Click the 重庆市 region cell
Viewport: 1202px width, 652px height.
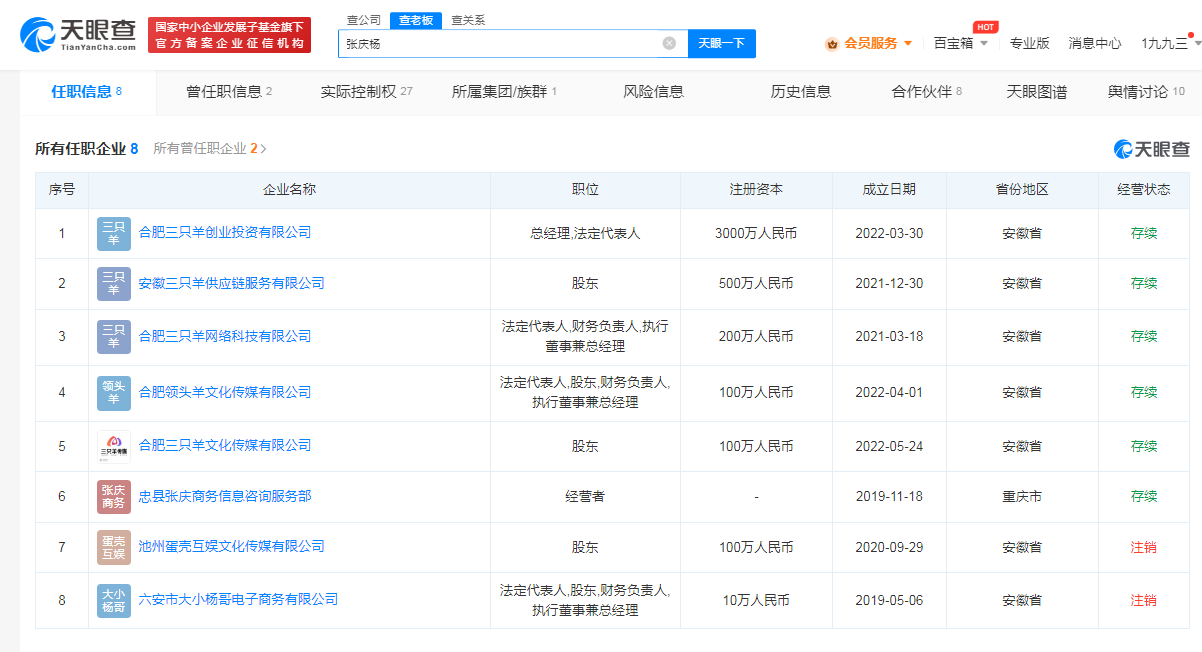click(x=1022, y=496)
